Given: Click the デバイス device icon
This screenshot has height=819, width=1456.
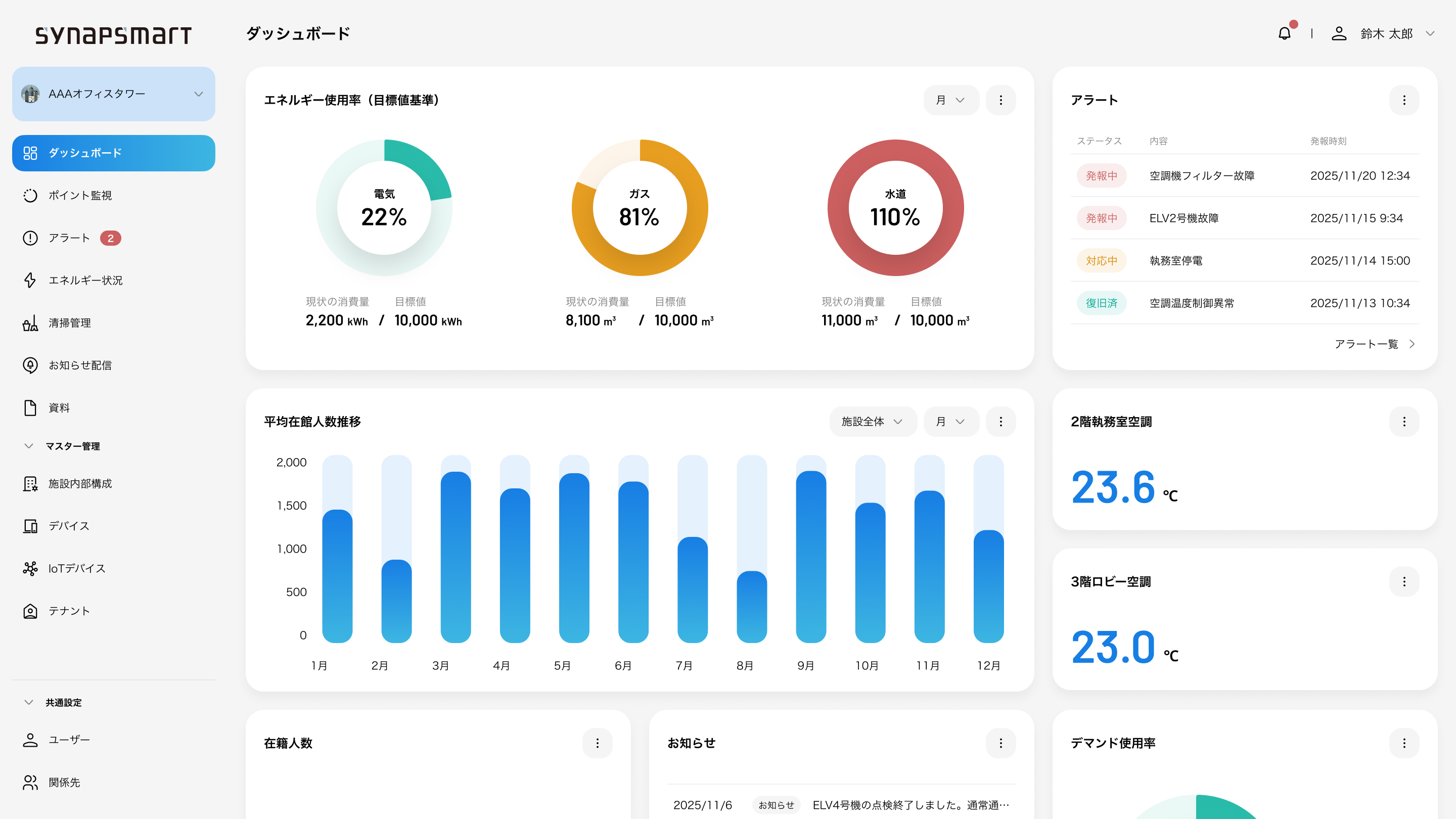Looking at the screenshot, I should [x=30, y=526].
